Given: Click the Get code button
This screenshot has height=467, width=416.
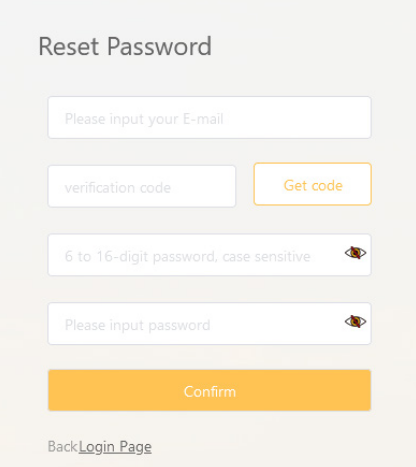Looking at the screenshot, I should click(x=313, y=184).
